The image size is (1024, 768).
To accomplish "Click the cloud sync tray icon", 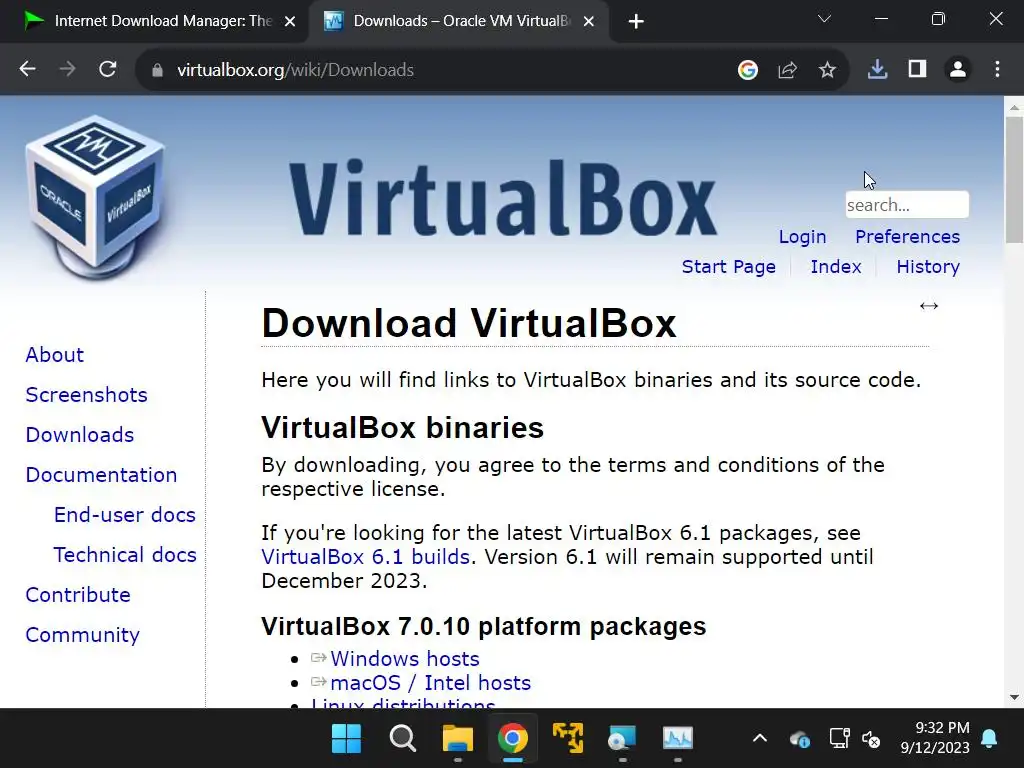I will click(799, 739).
